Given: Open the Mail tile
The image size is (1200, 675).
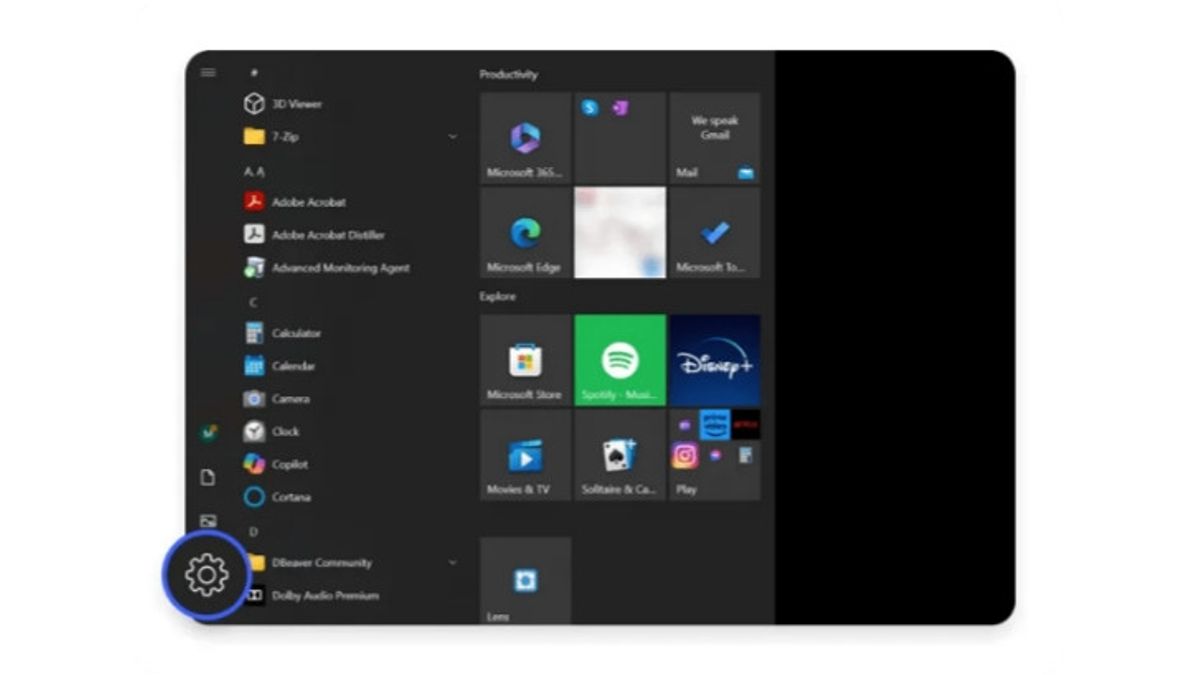Looking at the screenshot, I should (715, 138).
